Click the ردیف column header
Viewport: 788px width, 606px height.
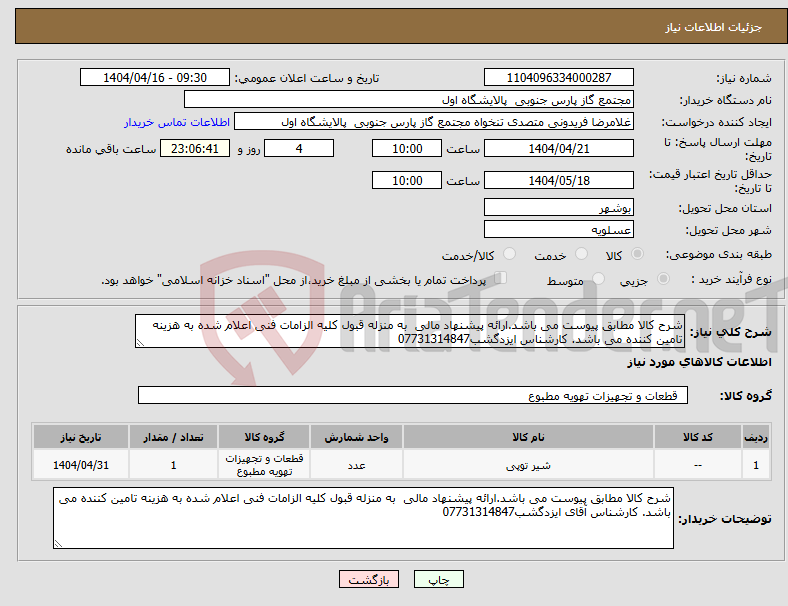coord(756,437)
